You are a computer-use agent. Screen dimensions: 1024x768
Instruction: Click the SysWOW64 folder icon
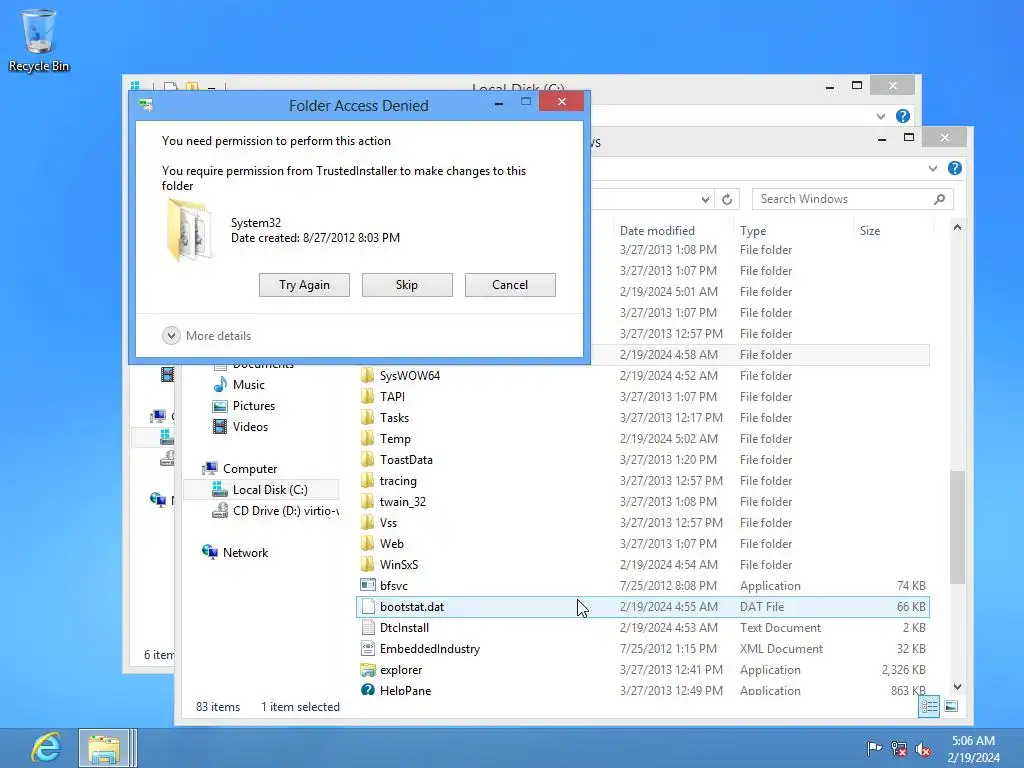[x=368, y=376]
